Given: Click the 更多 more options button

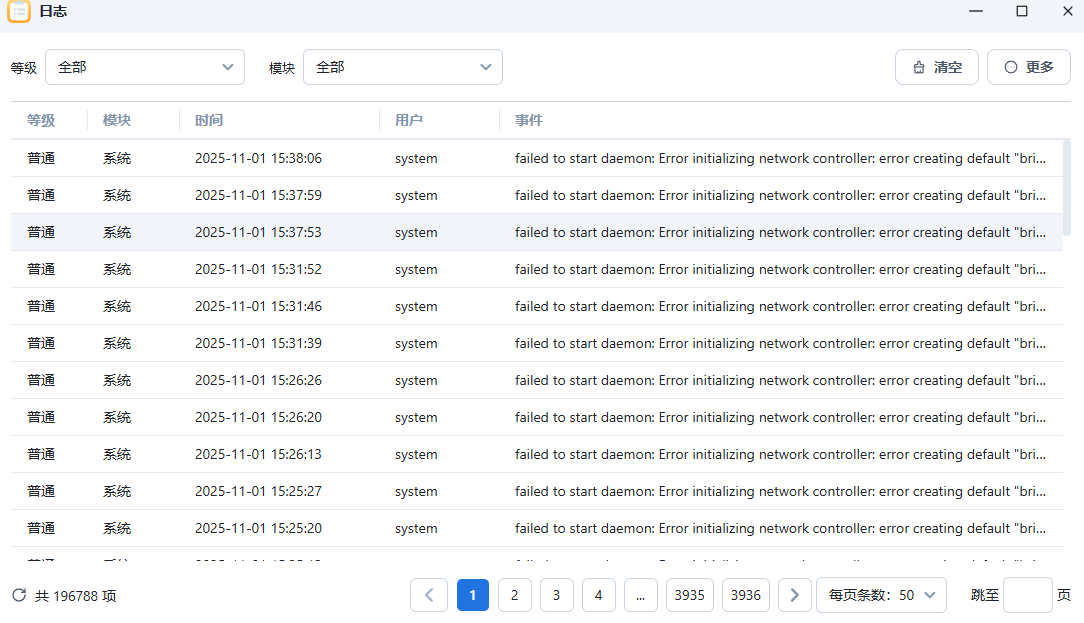Looking at the screenshot, I should (x=1029, y=67).
